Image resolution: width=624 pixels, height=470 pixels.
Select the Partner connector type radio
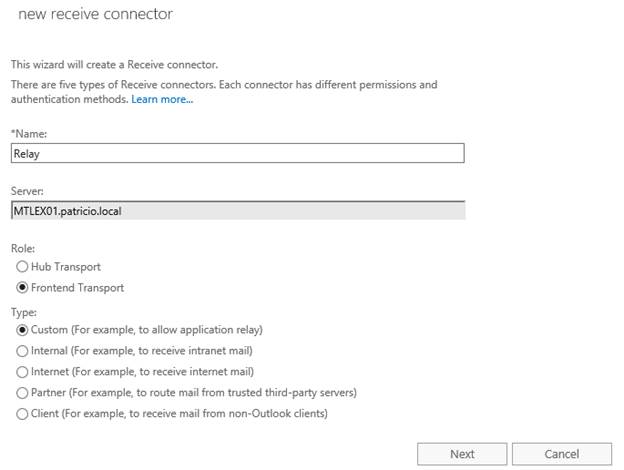click(22, 393)
